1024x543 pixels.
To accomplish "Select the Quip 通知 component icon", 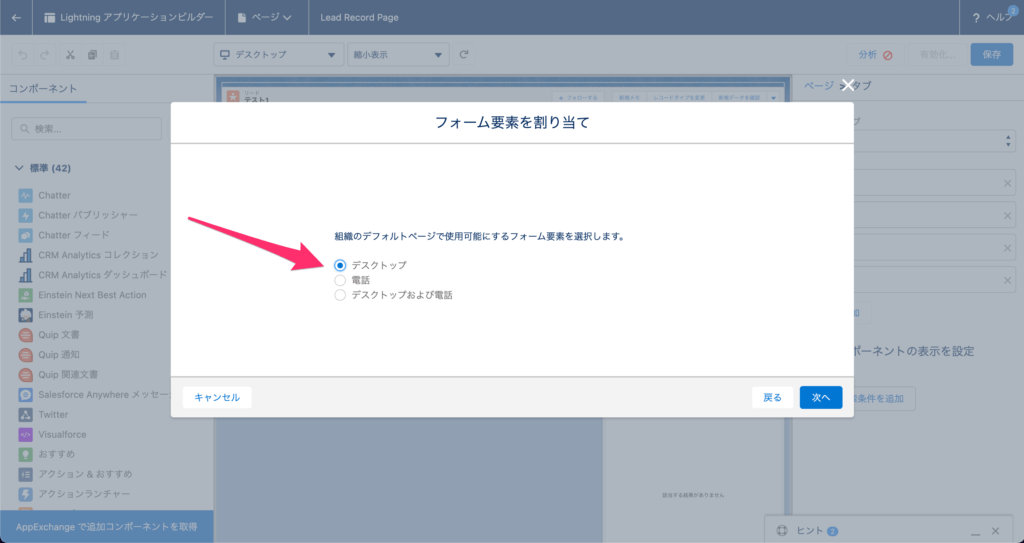I will click(25, 355).
